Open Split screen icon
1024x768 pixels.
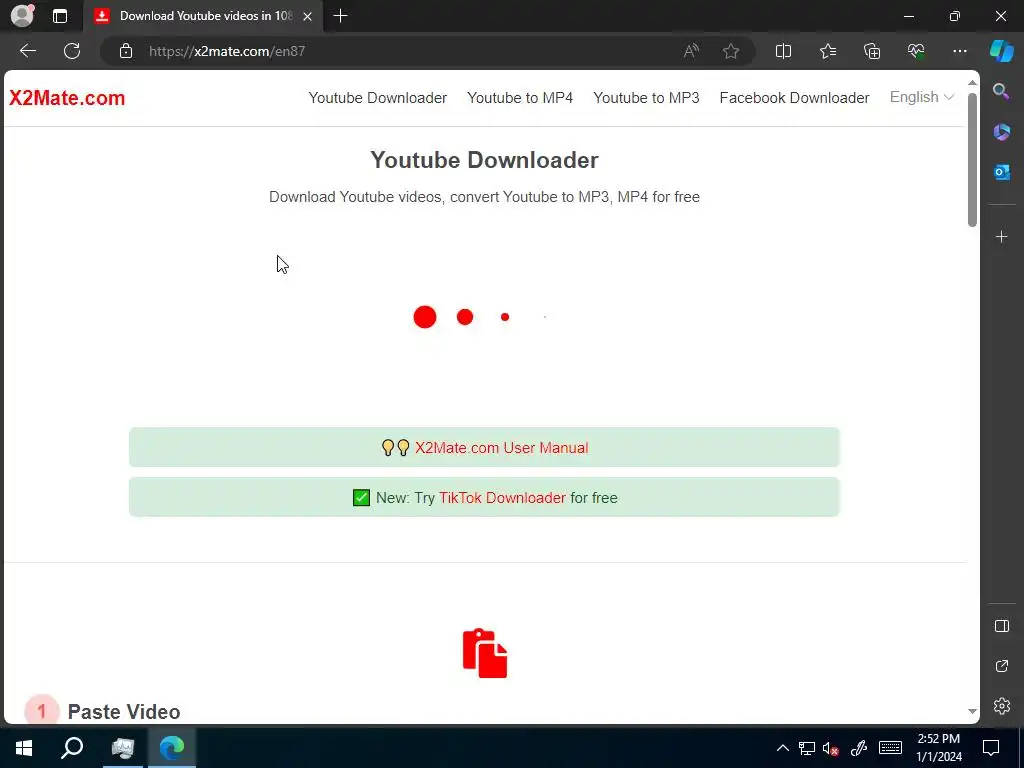coord(783,51)
